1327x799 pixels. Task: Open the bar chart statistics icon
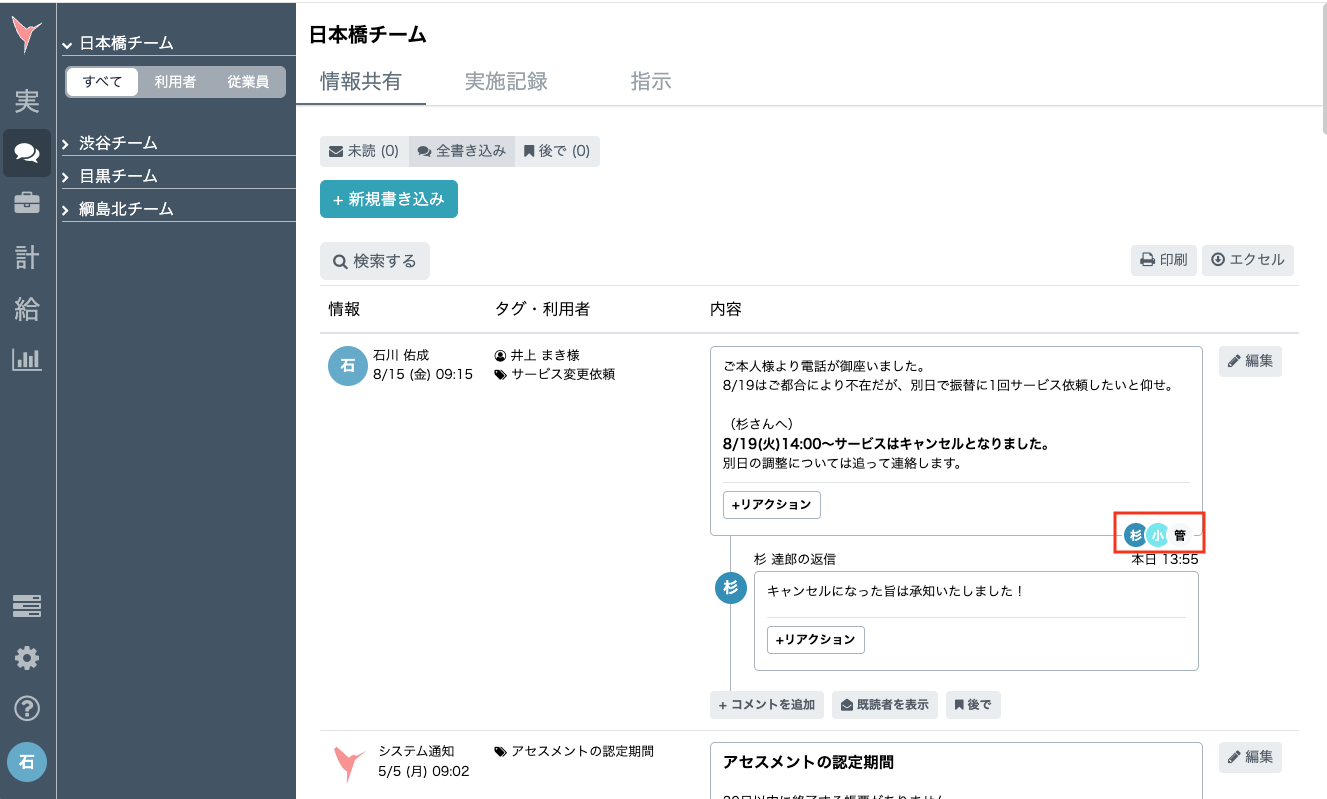pos(27,361)
